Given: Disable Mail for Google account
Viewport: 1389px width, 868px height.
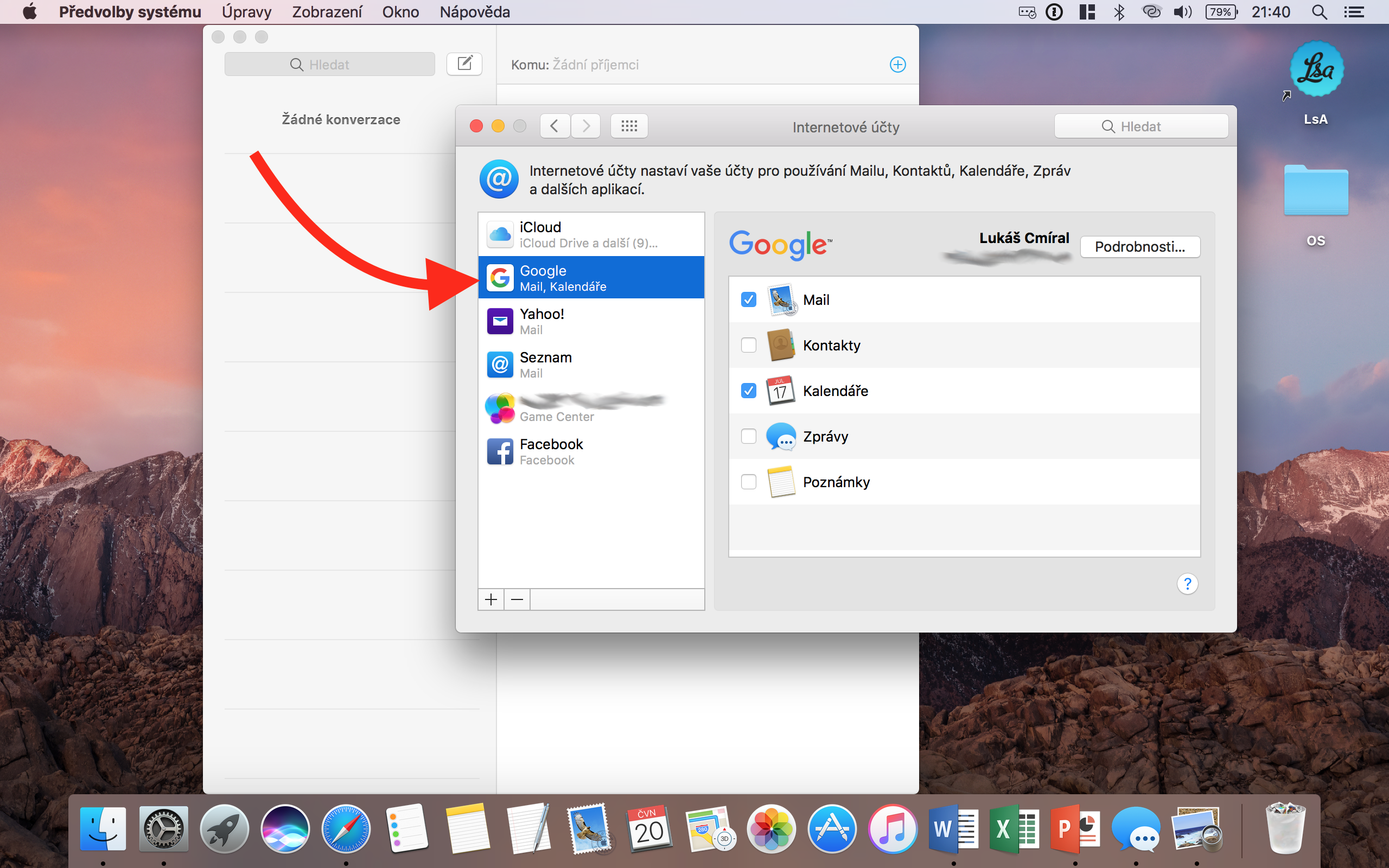Looking at the screenshot, I should coord(748,299).
